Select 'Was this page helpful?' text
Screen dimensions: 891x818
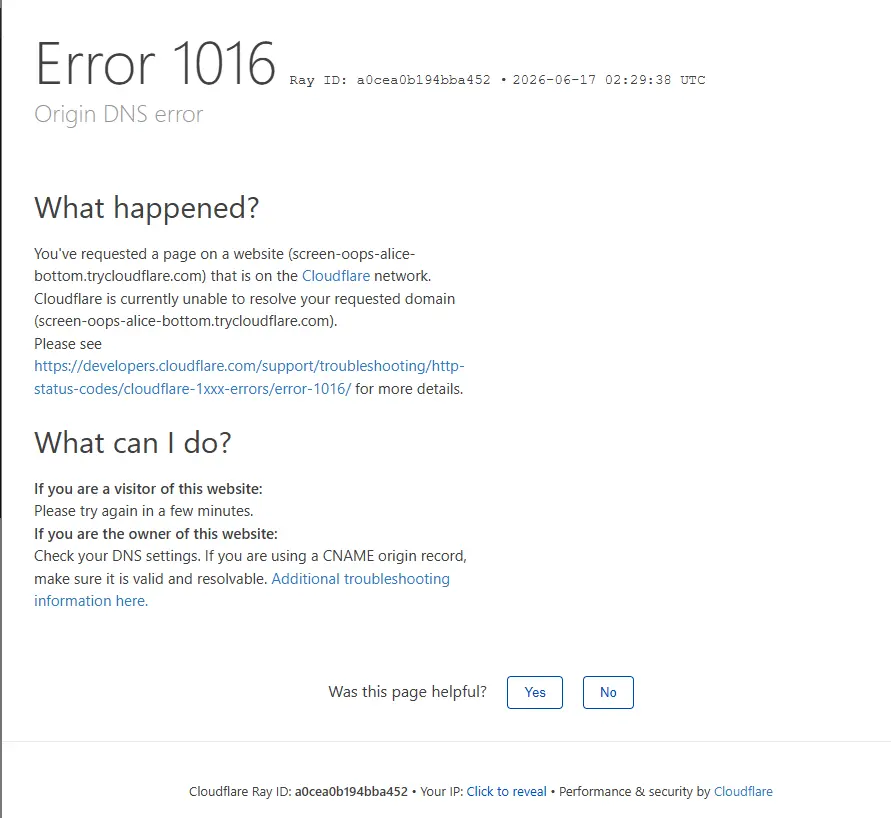(x=407, y=692)
